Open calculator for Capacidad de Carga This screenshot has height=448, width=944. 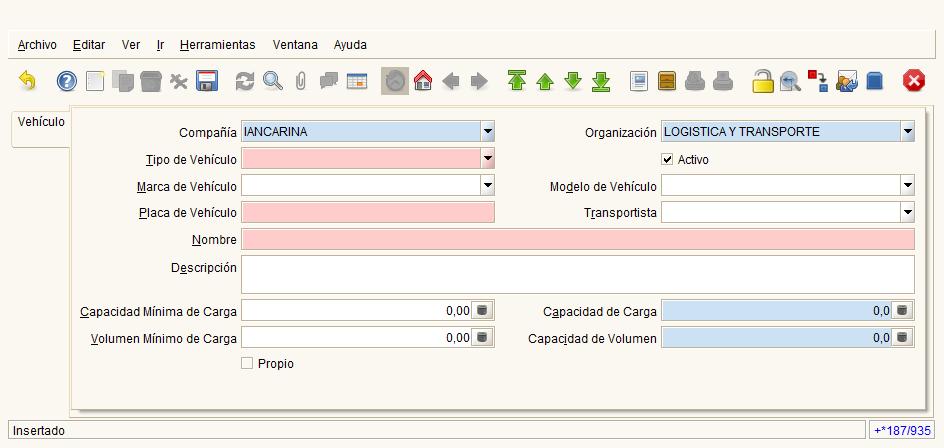click(x=901, y=311)
